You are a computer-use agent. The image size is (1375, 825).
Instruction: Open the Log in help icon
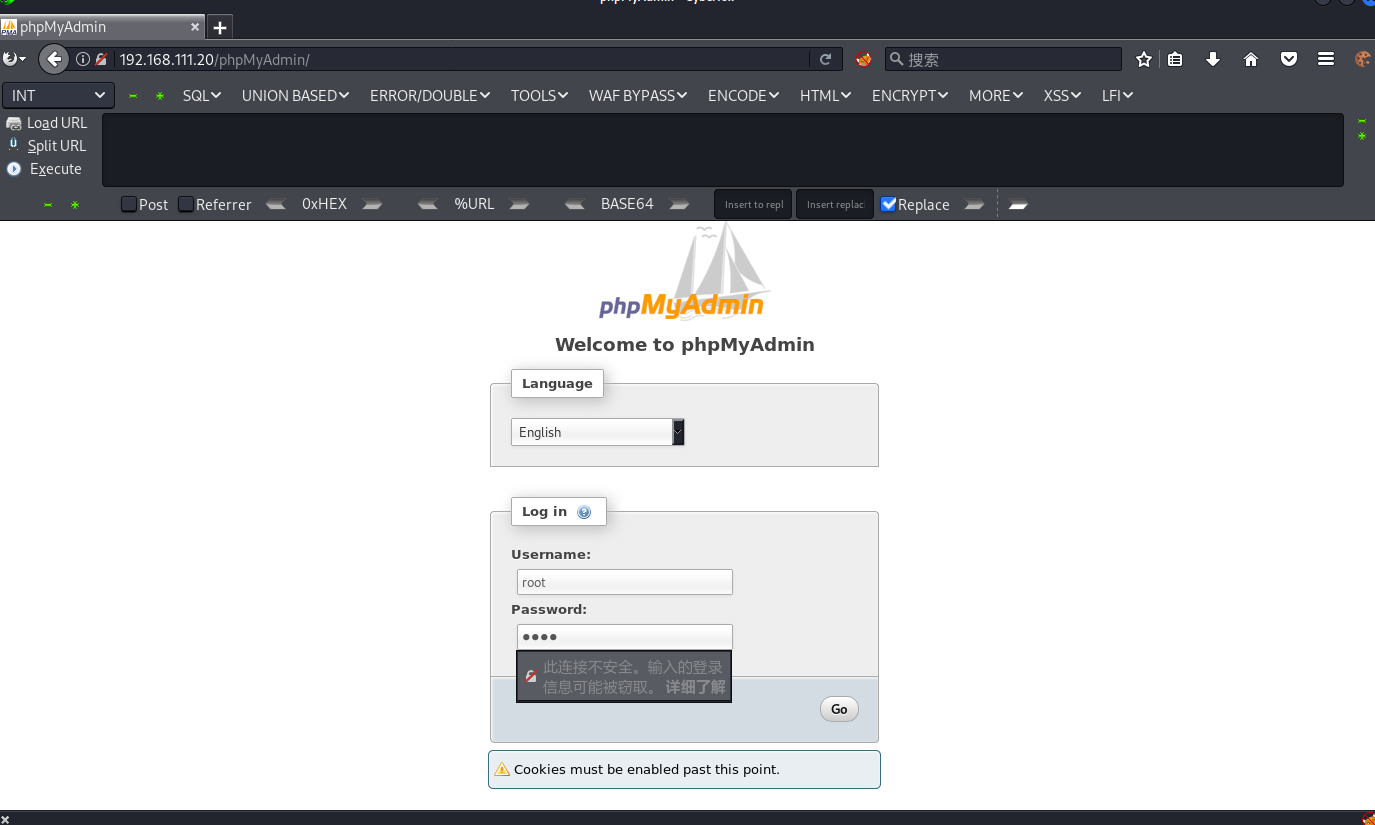(584, 512)
